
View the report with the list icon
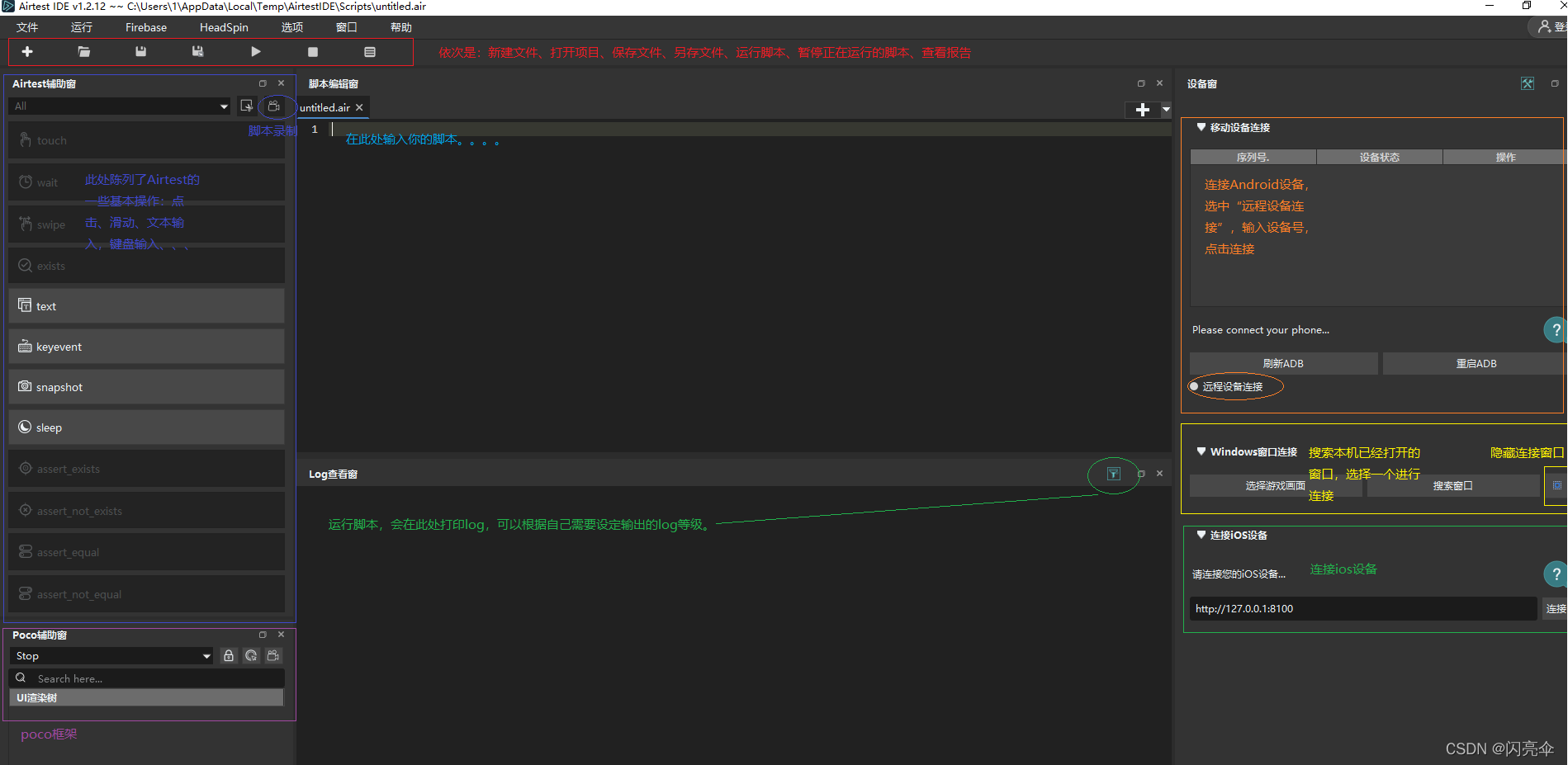tap(370, 52)
